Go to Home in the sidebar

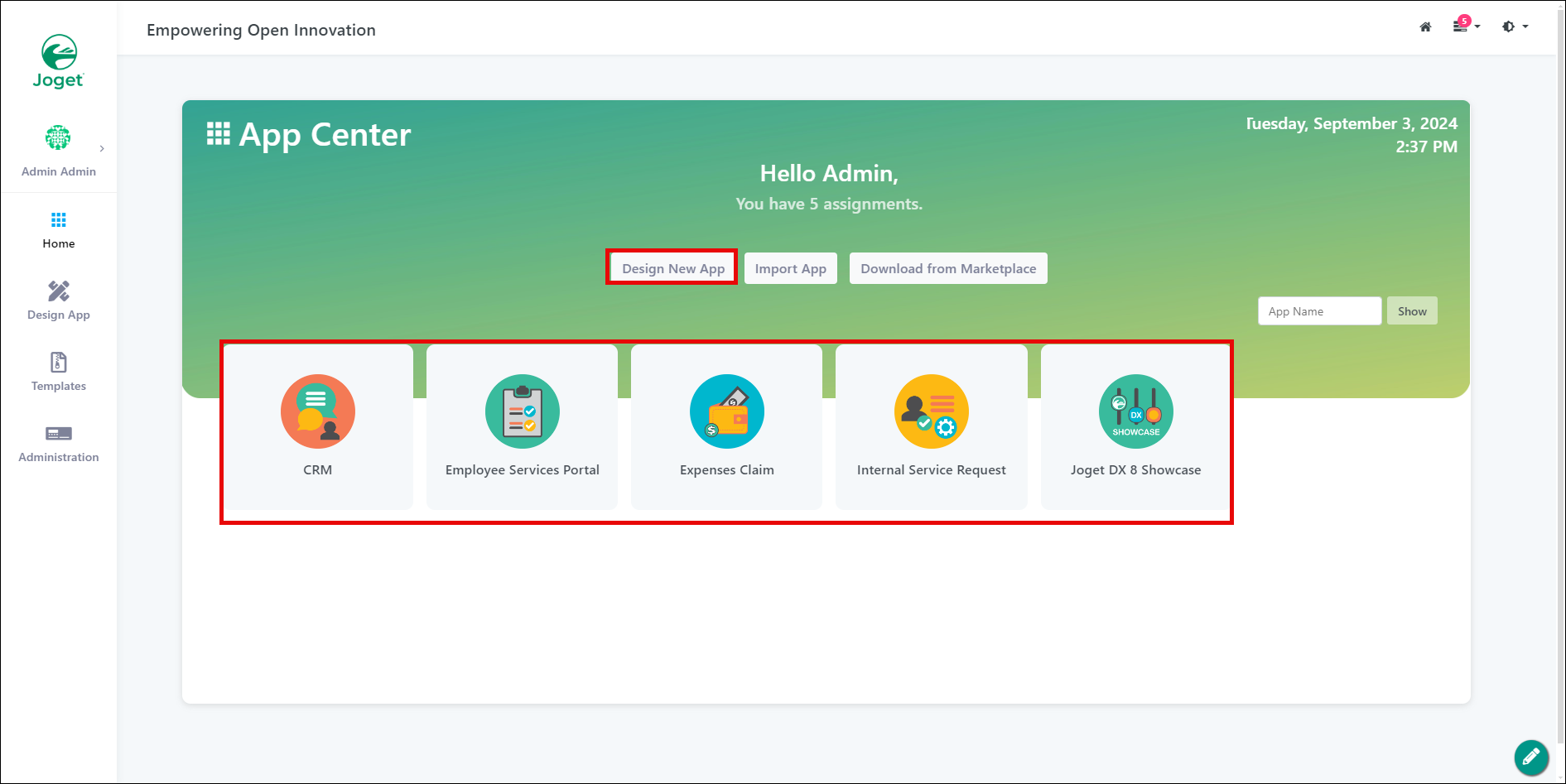[x=59, y=230]
